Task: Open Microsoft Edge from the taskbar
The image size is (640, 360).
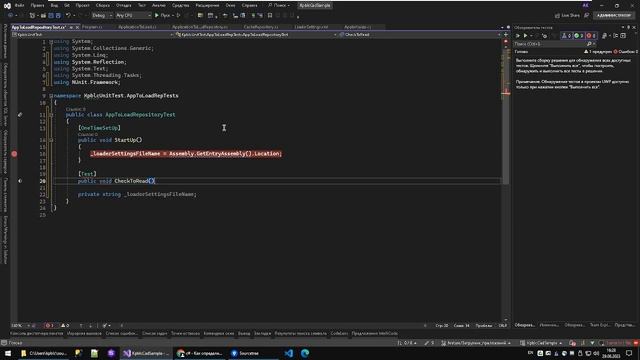Action: point(305,353)
